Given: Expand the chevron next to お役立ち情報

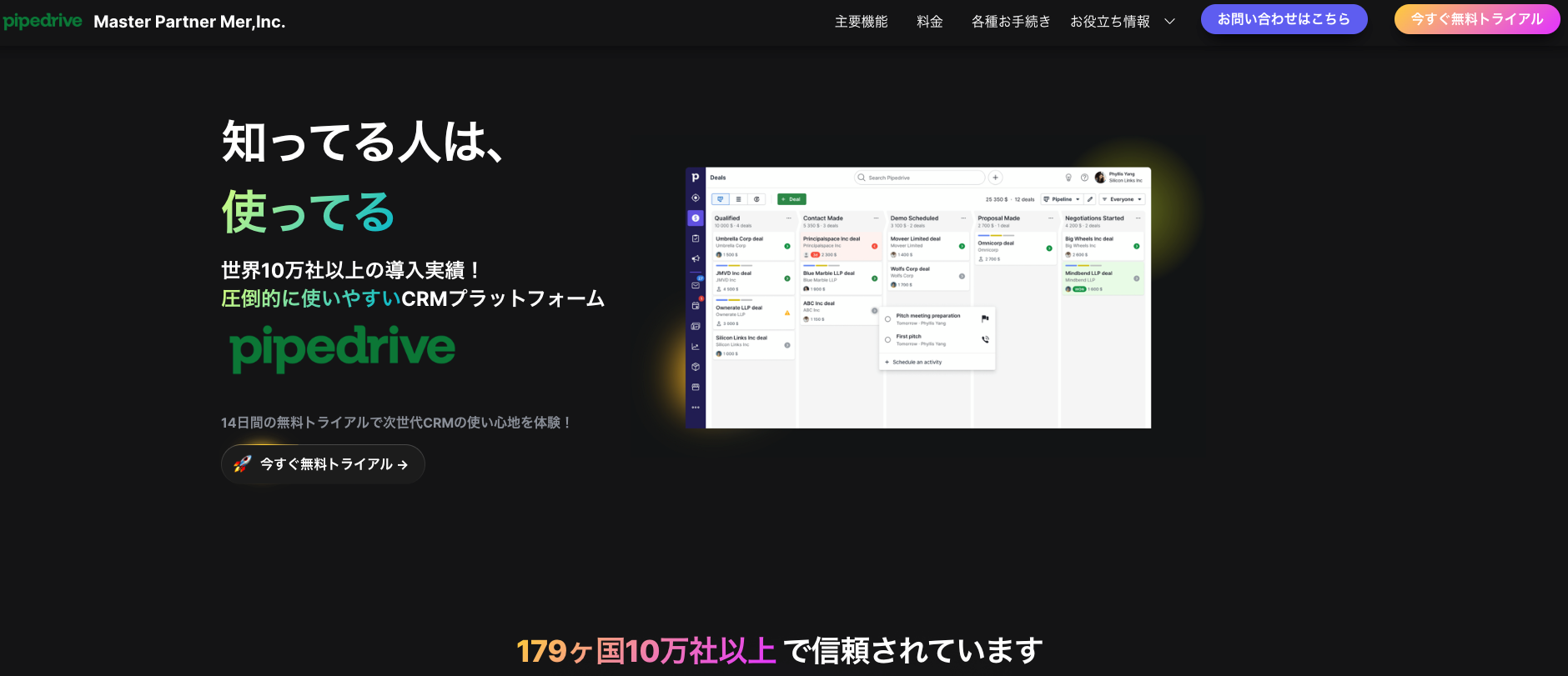Looking at the screenshot, I should click(x=1169, y=22).
